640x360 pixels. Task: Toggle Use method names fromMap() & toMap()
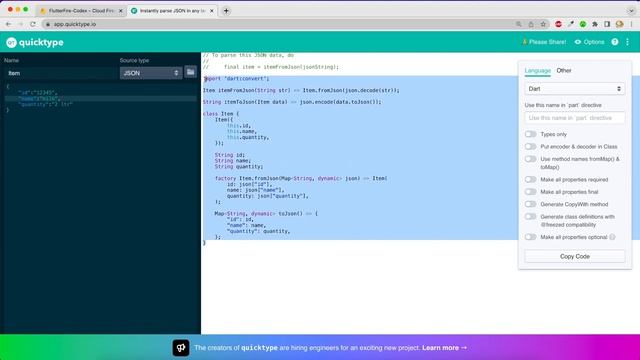[x=530, y=159]
